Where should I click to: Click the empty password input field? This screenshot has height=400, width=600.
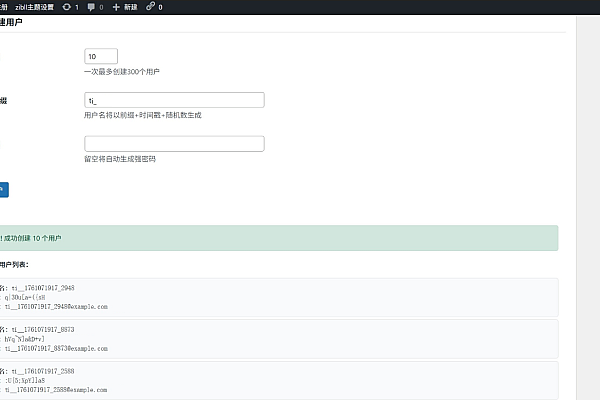click(174, 144)
